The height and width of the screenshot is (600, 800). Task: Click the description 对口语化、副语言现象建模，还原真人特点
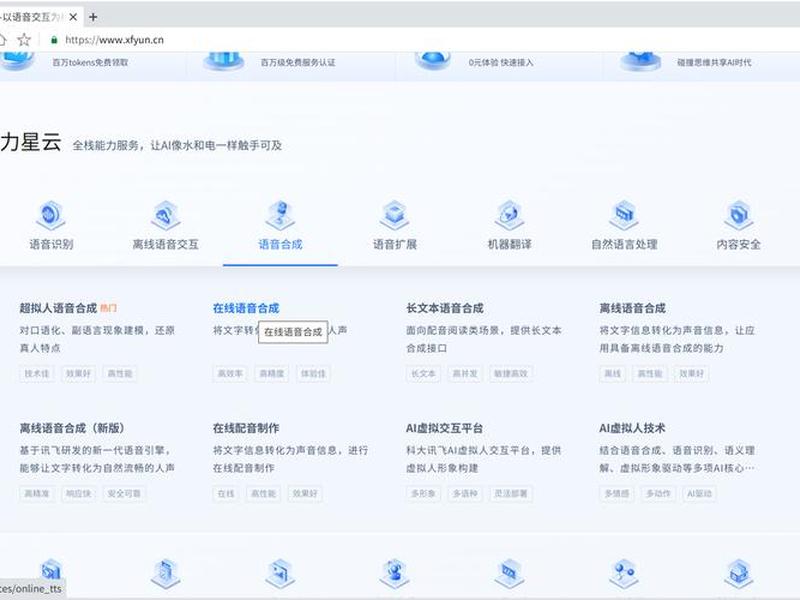[97, 339]
